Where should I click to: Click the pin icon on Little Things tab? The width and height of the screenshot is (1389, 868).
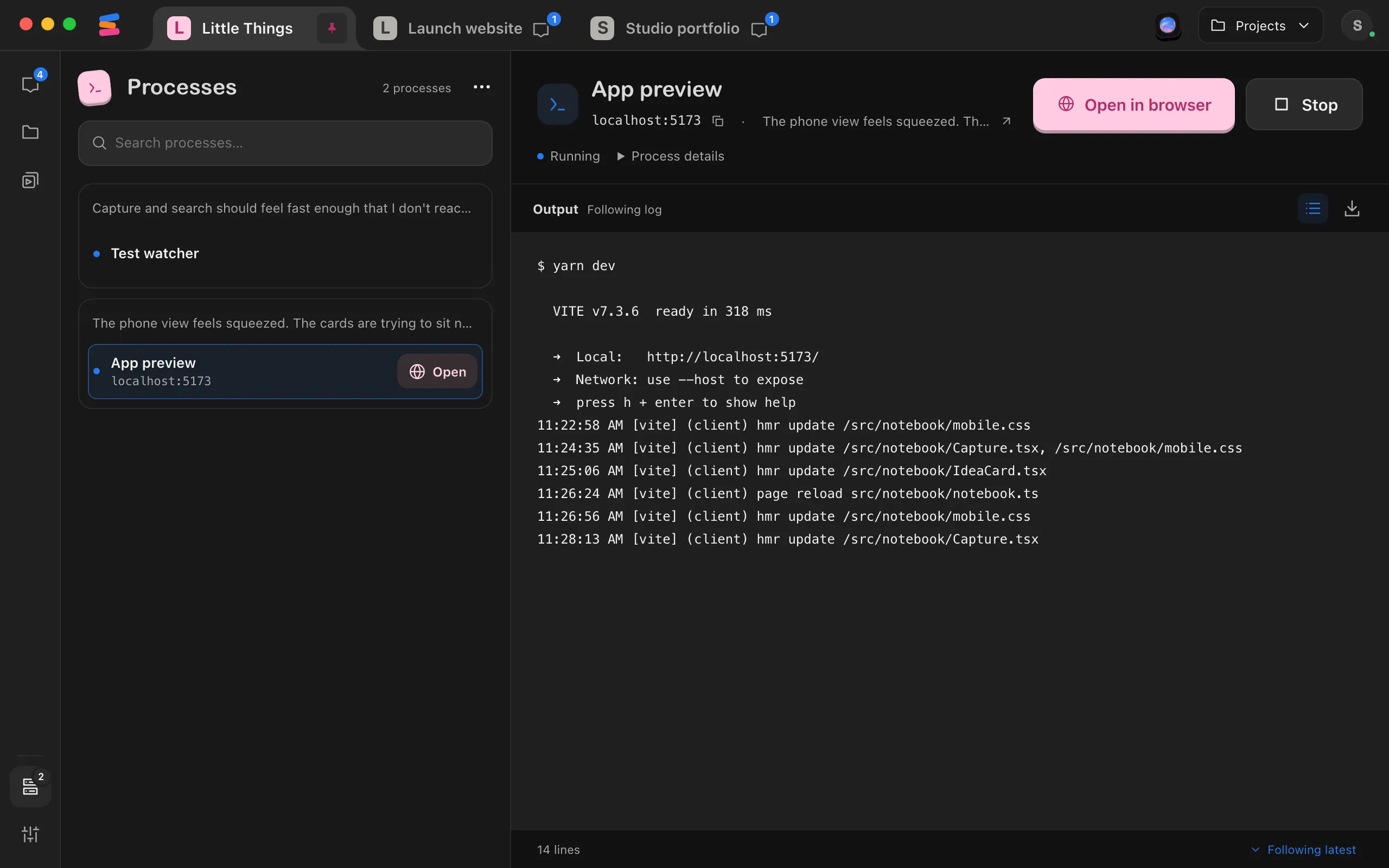332,28
